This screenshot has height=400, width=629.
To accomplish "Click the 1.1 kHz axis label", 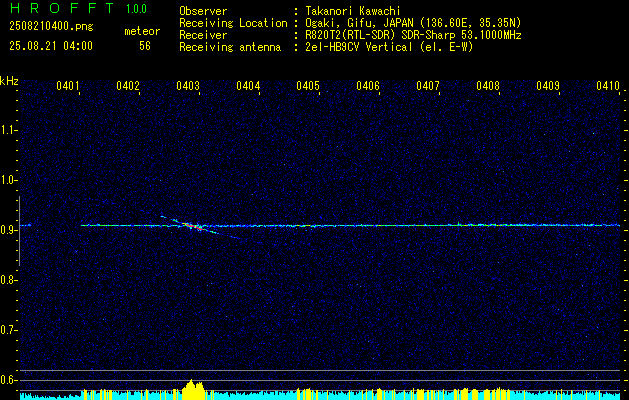I will point(8,130).
